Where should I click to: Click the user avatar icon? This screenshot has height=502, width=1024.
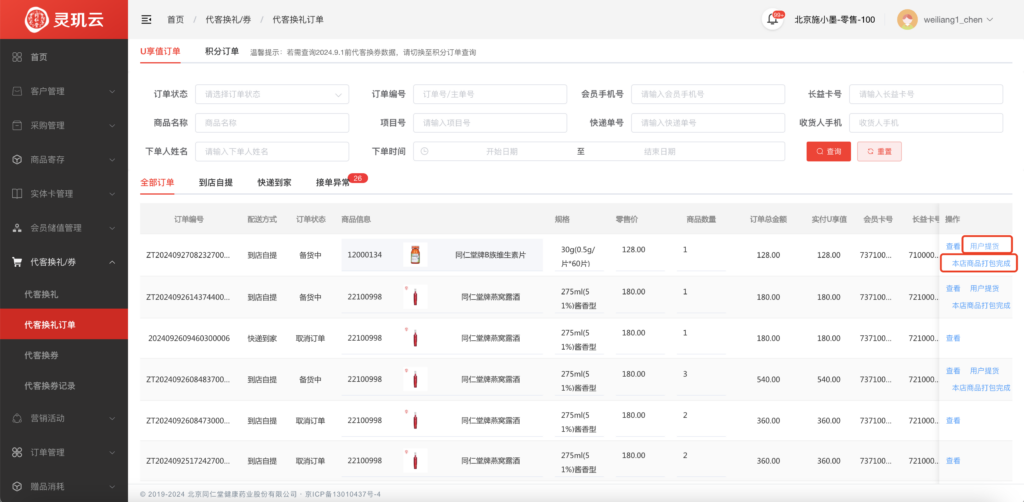tap(907, 20)
